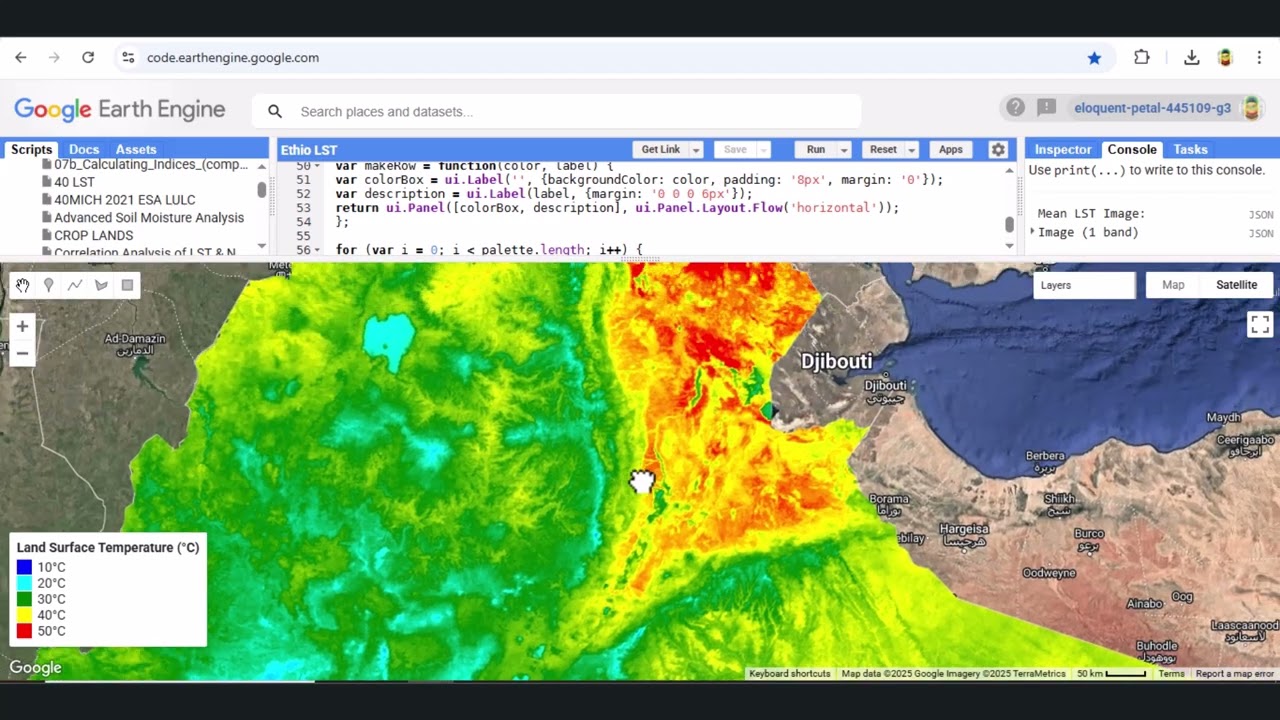Click the Reset button

point(883,150)
